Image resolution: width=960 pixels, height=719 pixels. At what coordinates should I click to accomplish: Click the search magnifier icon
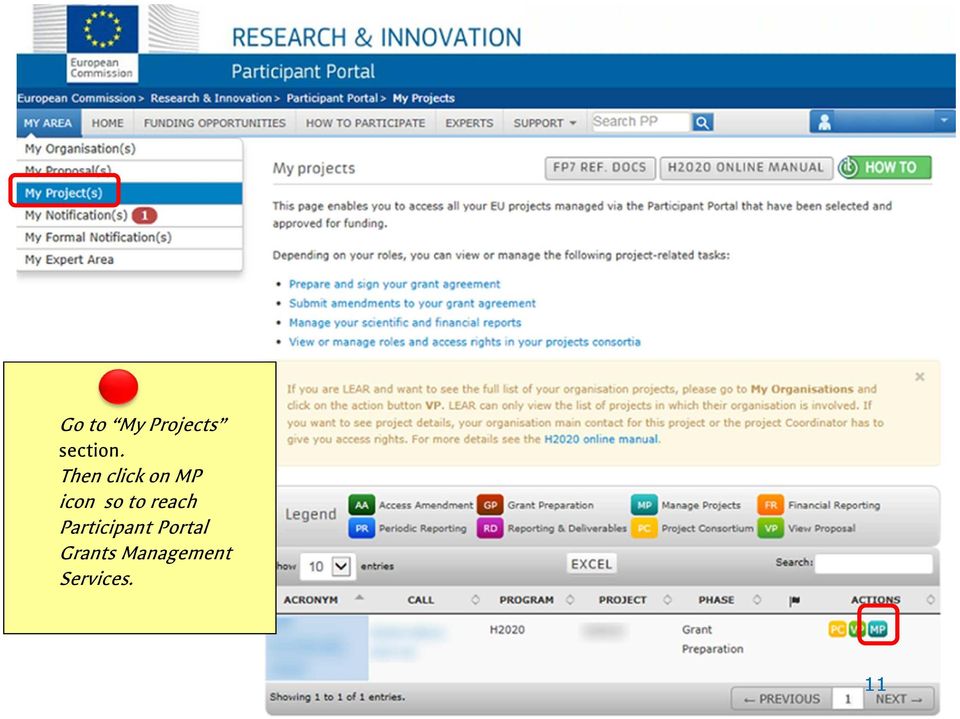tap(702, 122)
